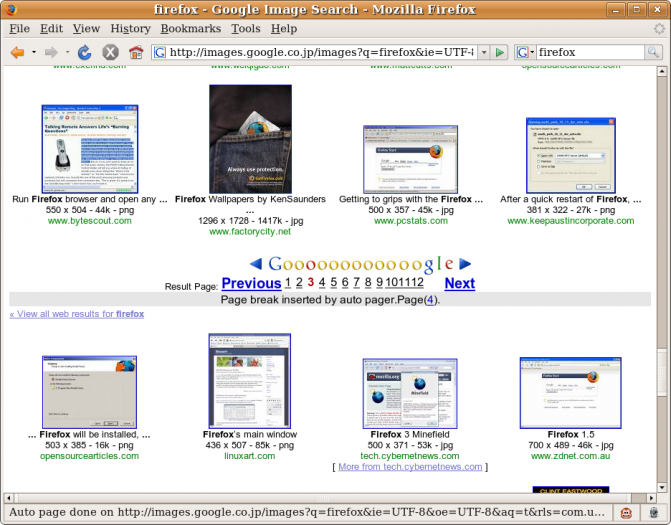
Task: Open Firefox 3 Minefield thumbnail
Action: 410,394
